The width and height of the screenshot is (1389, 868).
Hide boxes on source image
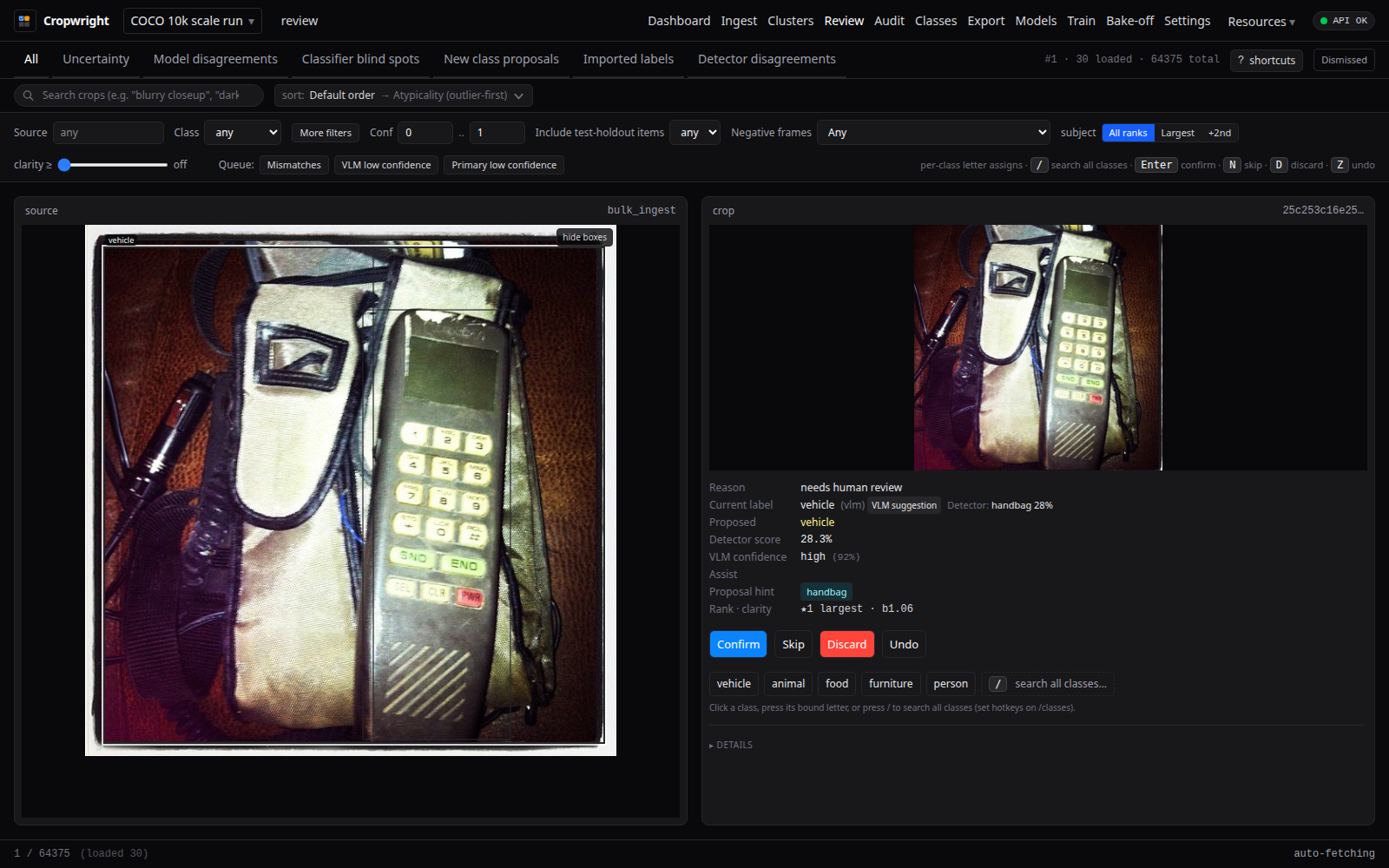point(584,237)
